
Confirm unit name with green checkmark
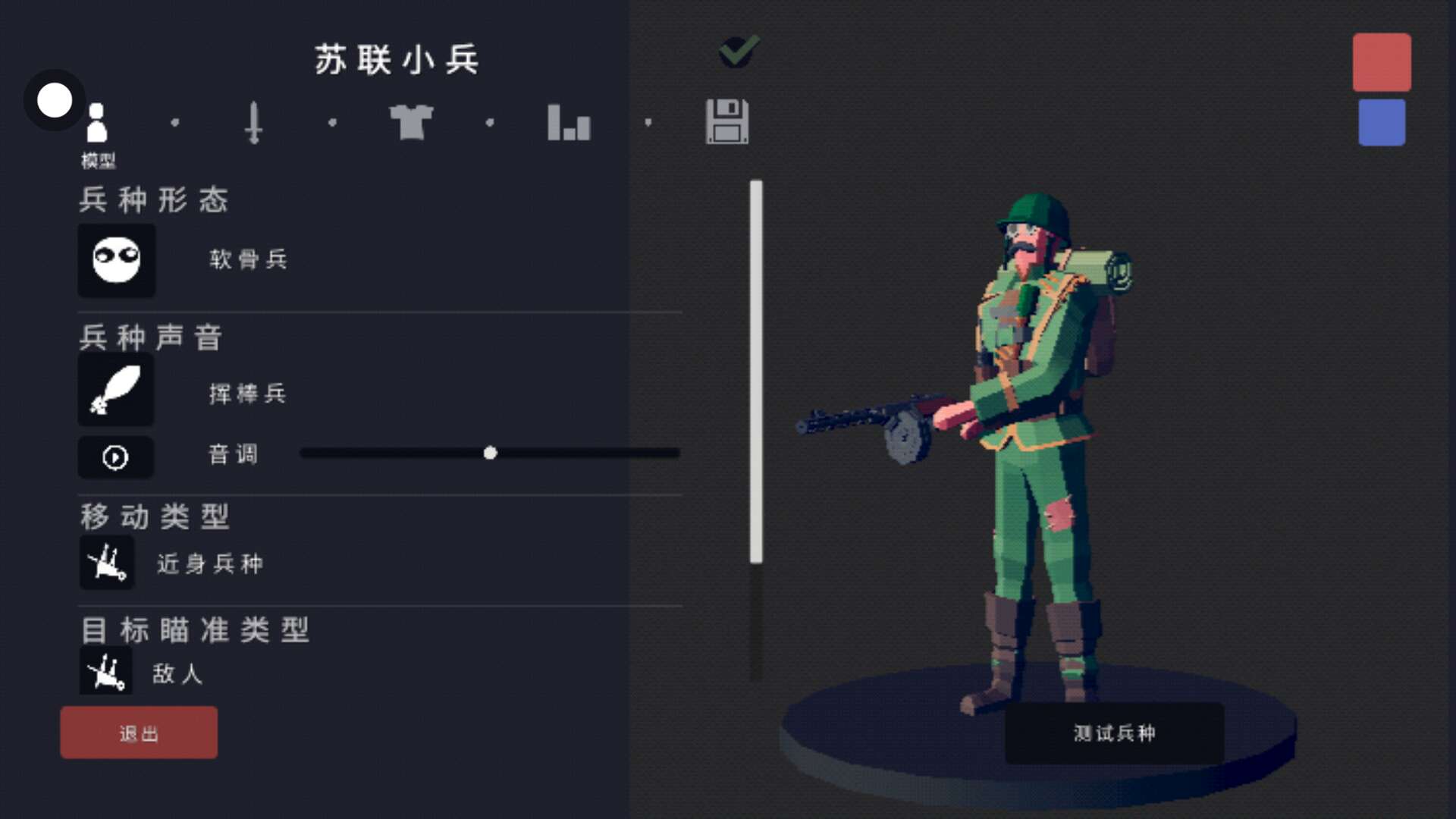(739, 52)
